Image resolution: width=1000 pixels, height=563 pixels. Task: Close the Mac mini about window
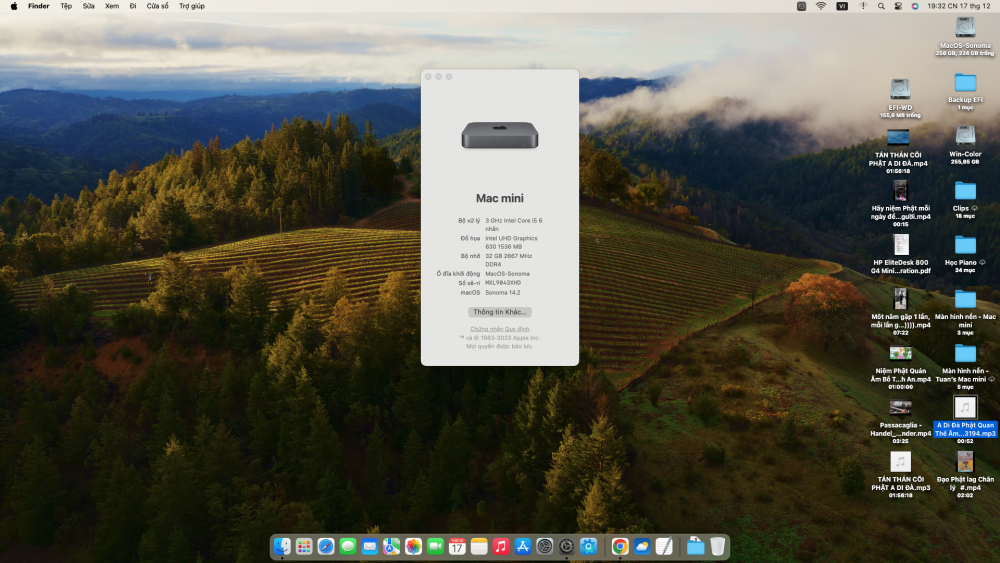click(429, 77)
